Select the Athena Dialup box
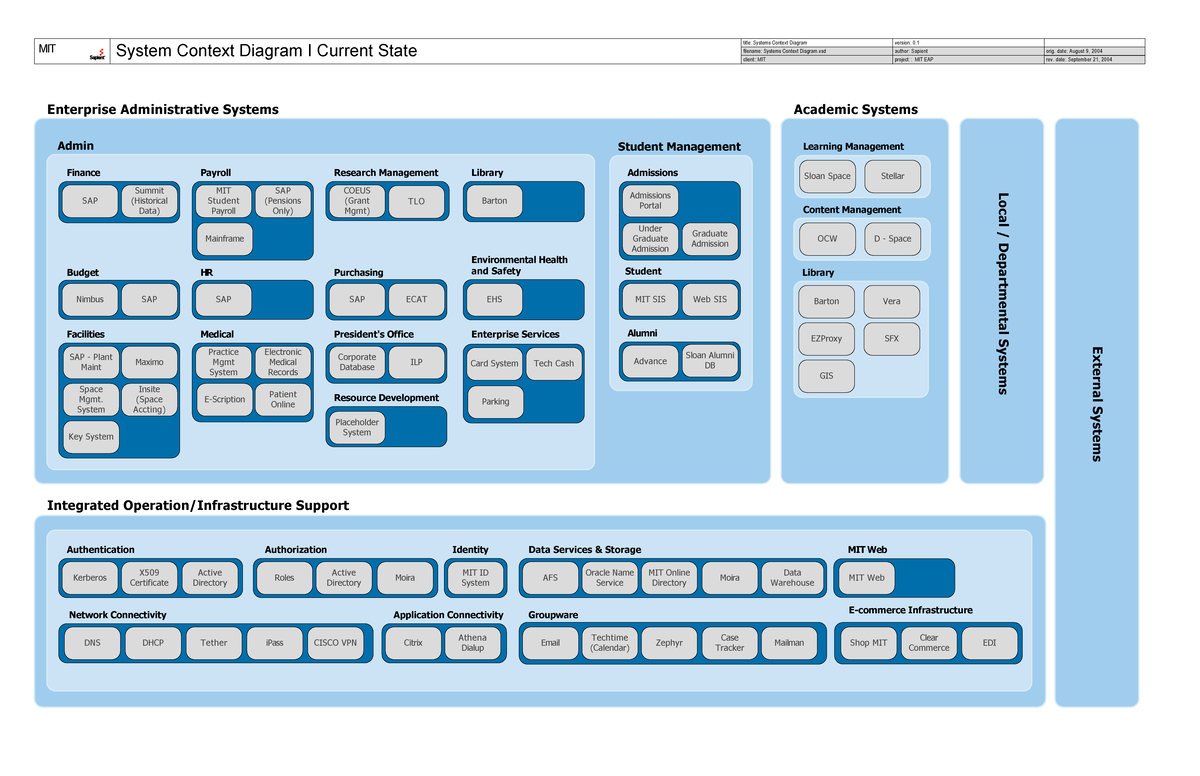The width and height of the screenshot is (1200, 776). coord(473,643)
